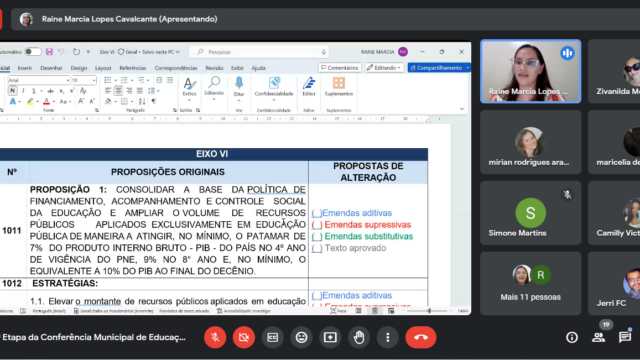Toggle italic (I) formatting
This screenshot has height=360, width=640.
tap(23, 91)
